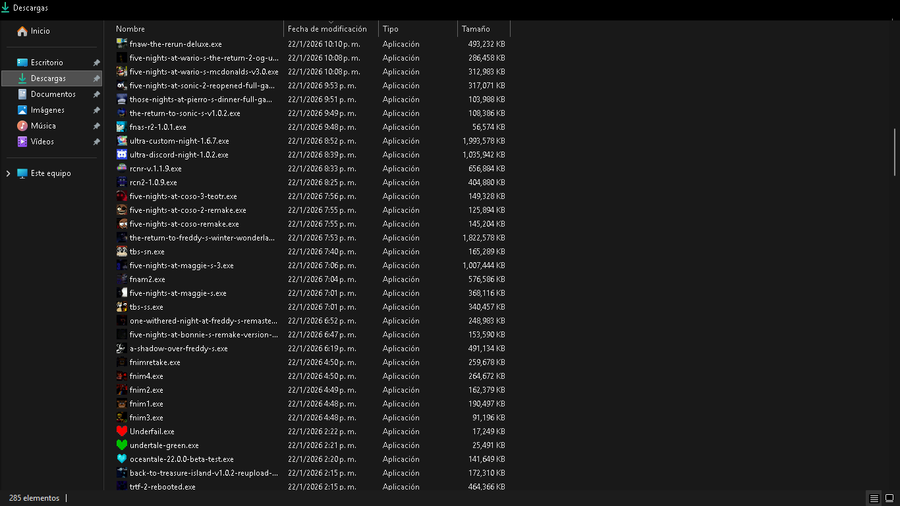The image size is (900, 506).
Task: Click the 22/1/2026 10:10 p. m. date cell
Action: [324, 44]
